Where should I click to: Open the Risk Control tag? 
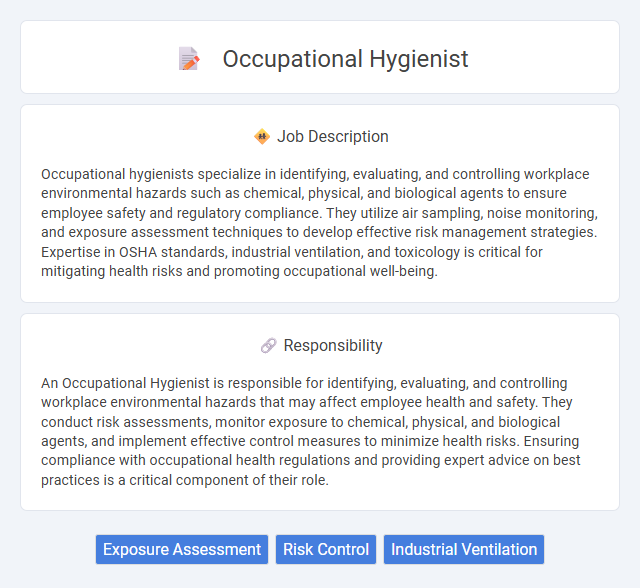[326, 549]
